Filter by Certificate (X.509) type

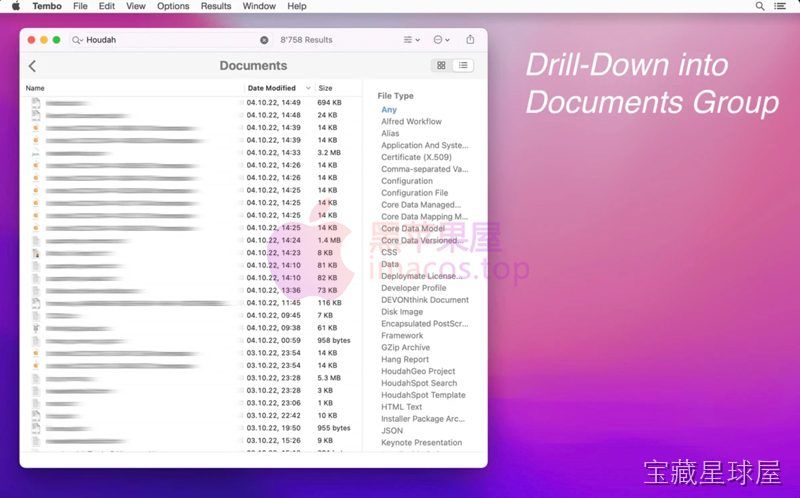(x=416, y=157)
